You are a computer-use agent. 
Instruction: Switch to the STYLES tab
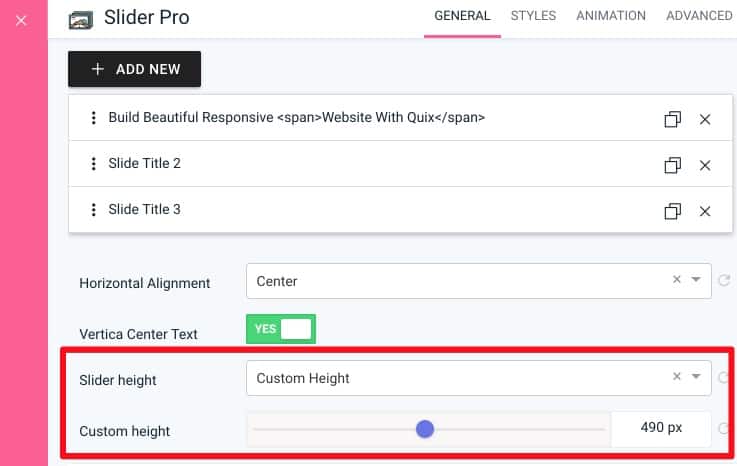click(x=533, y=16)
